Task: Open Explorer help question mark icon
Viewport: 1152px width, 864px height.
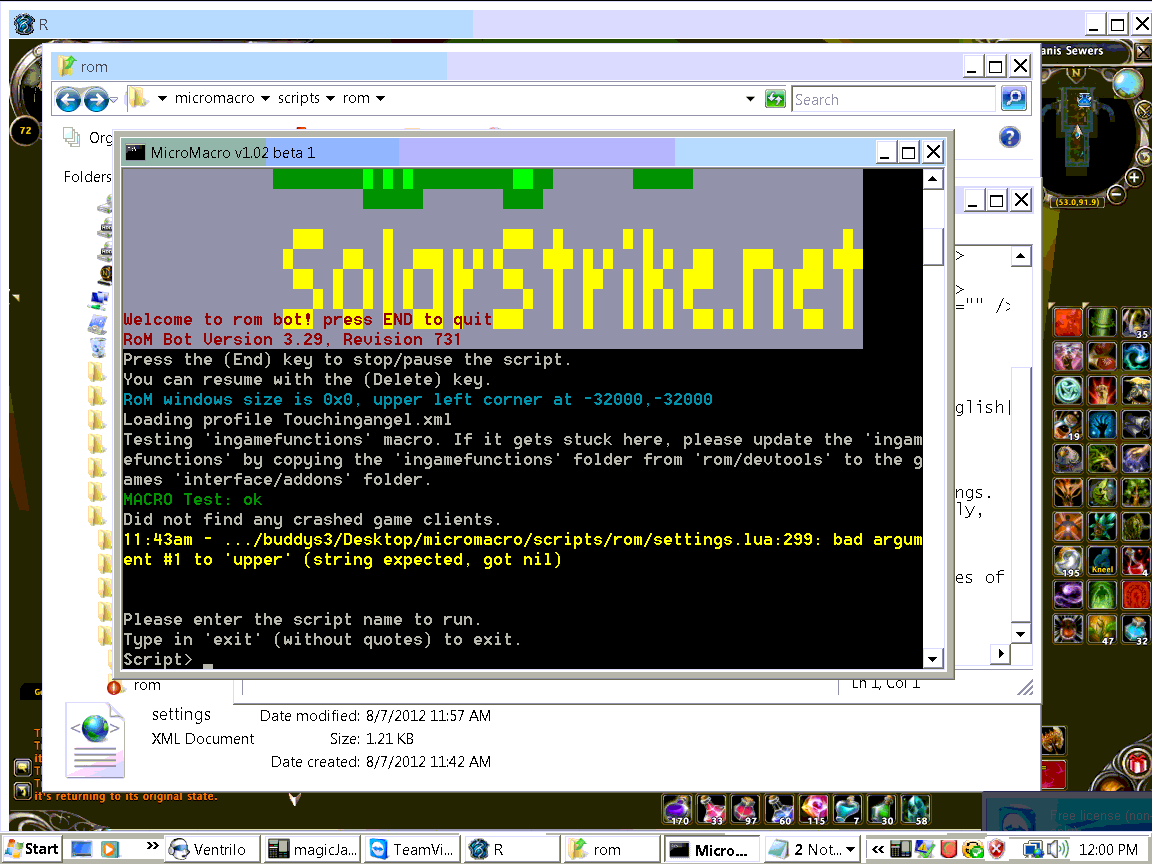Action: [1010, 137]
